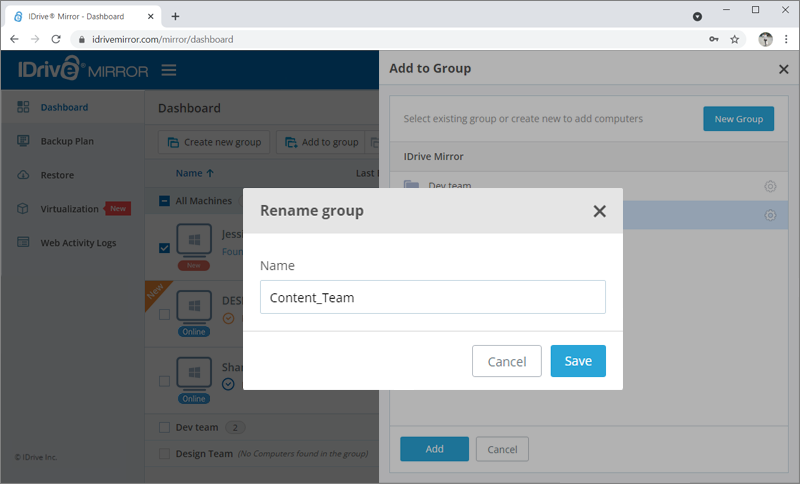Open Backup Plan in sidebar
The width and height of the screenshot is (800, 484).
point(67,141)
